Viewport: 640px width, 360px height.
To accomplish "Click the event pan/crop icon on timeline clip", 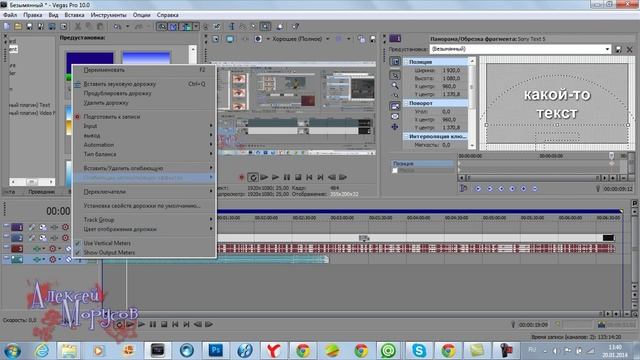I will coord(364,238).
